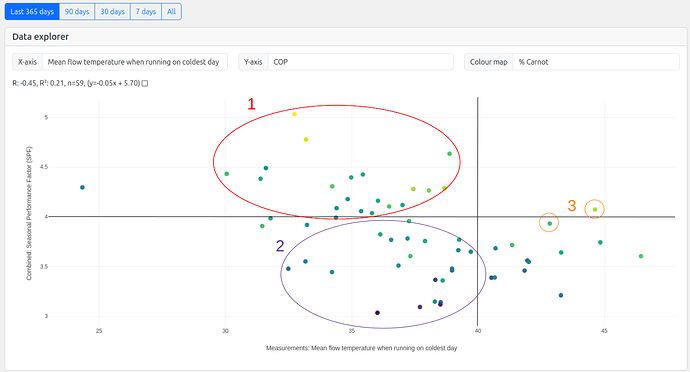Select the yellow point near COP 4.8
This screenshot has width=690, height=372.
pos(306,140)
